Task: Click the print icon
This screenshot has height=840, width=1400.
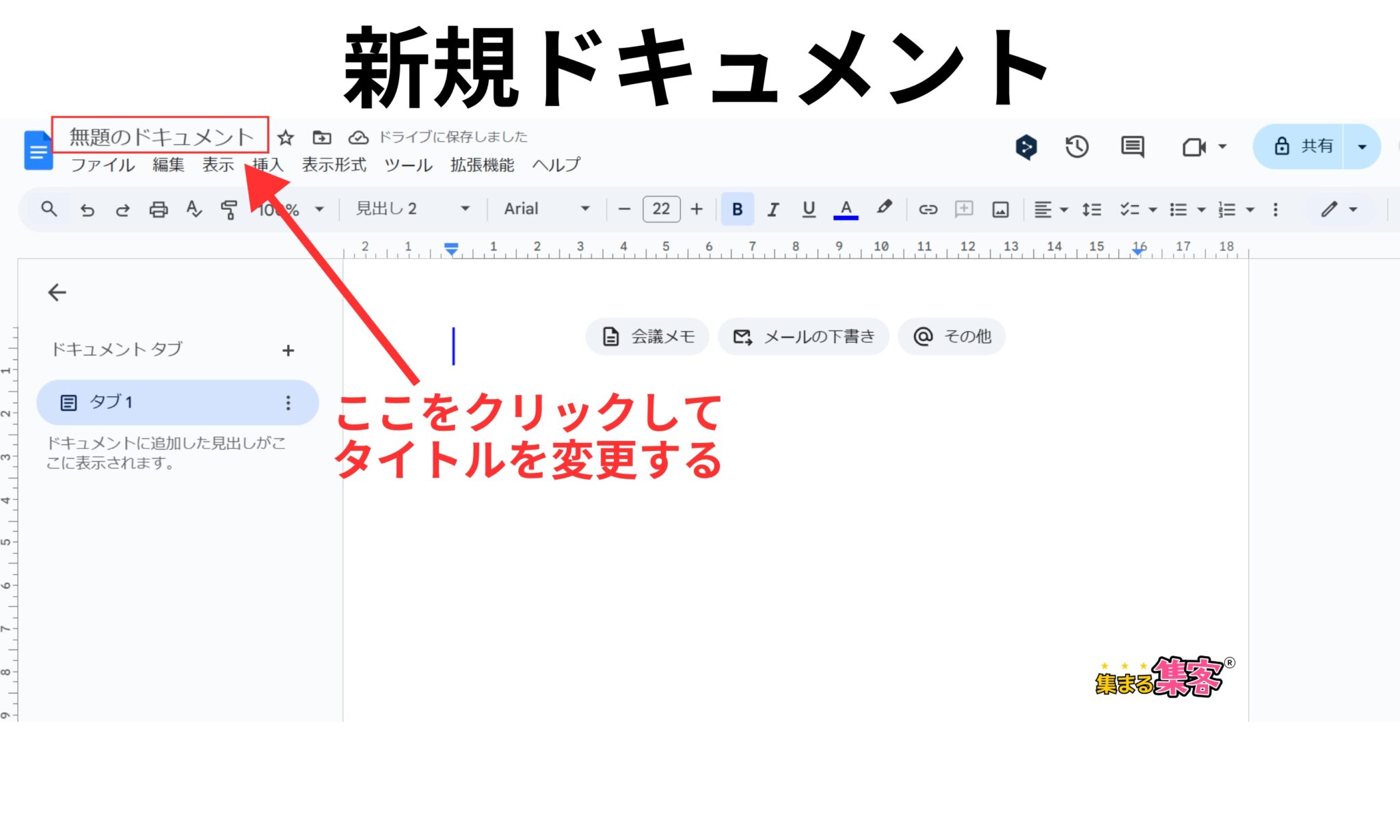Action: [x=158, y=209]
